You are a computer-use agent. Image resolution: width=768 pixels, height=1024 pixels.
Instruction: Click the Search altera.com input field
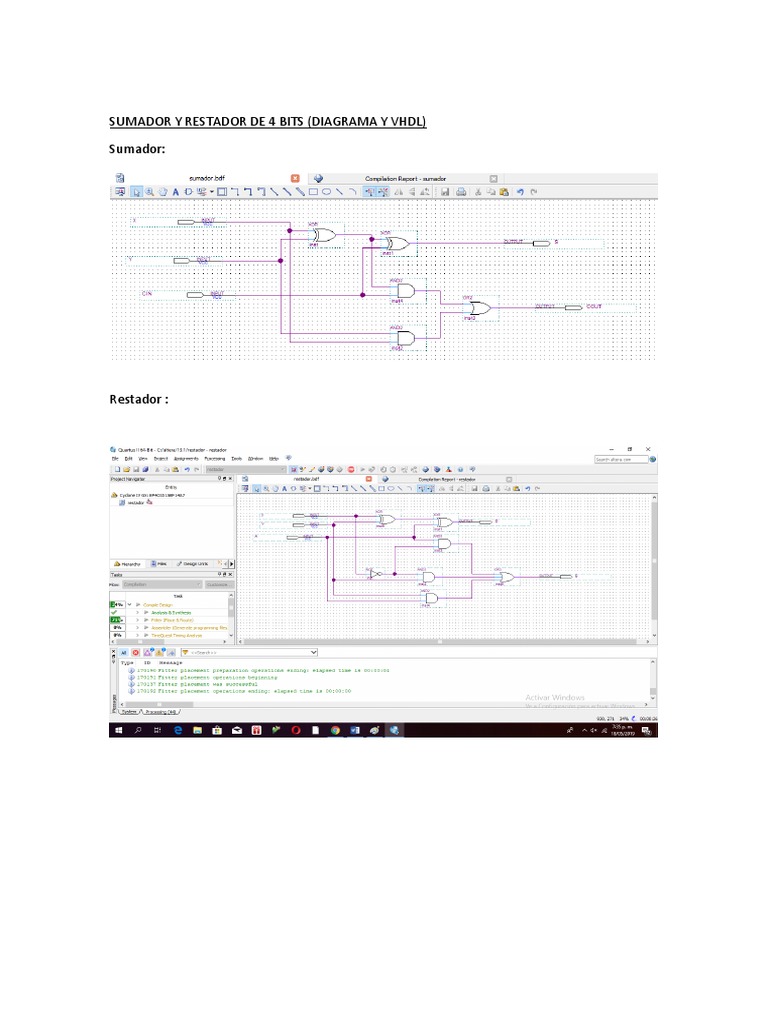[x=620, y=459]
